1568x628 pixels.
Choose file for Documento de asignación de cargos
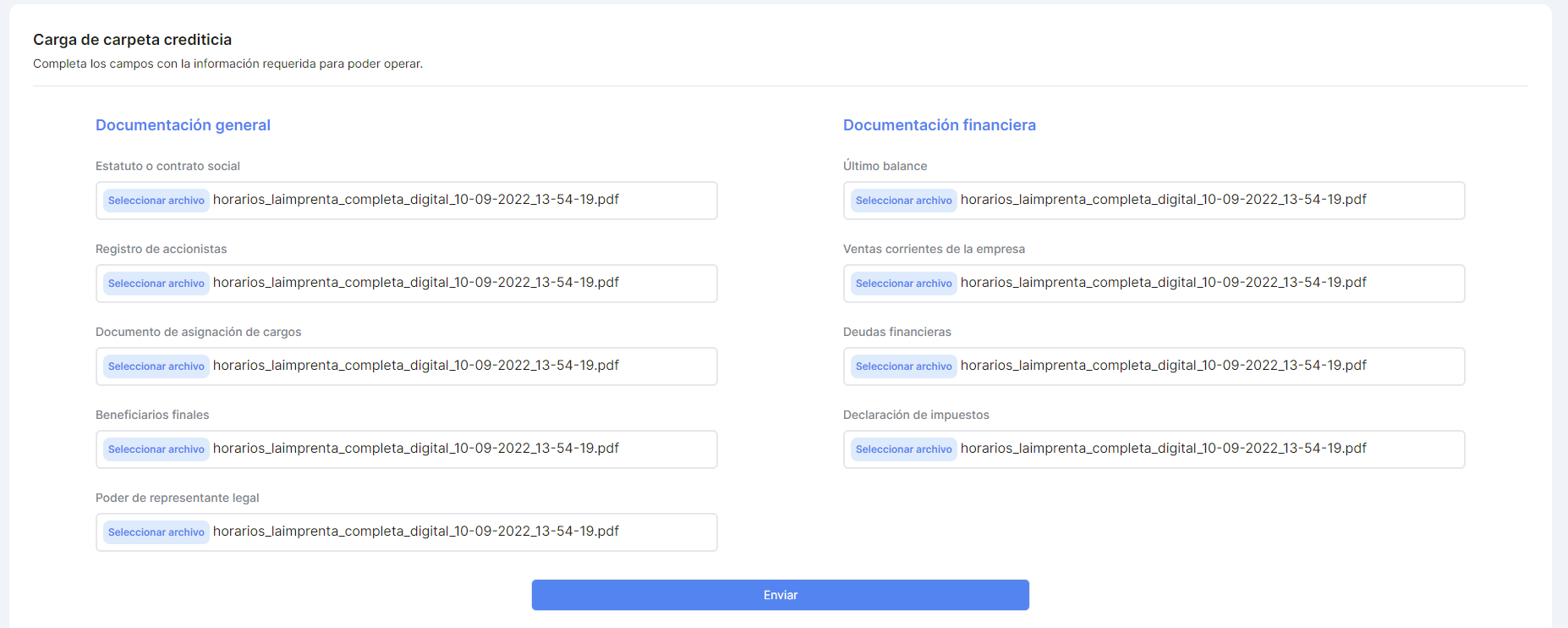click(156, 366)
